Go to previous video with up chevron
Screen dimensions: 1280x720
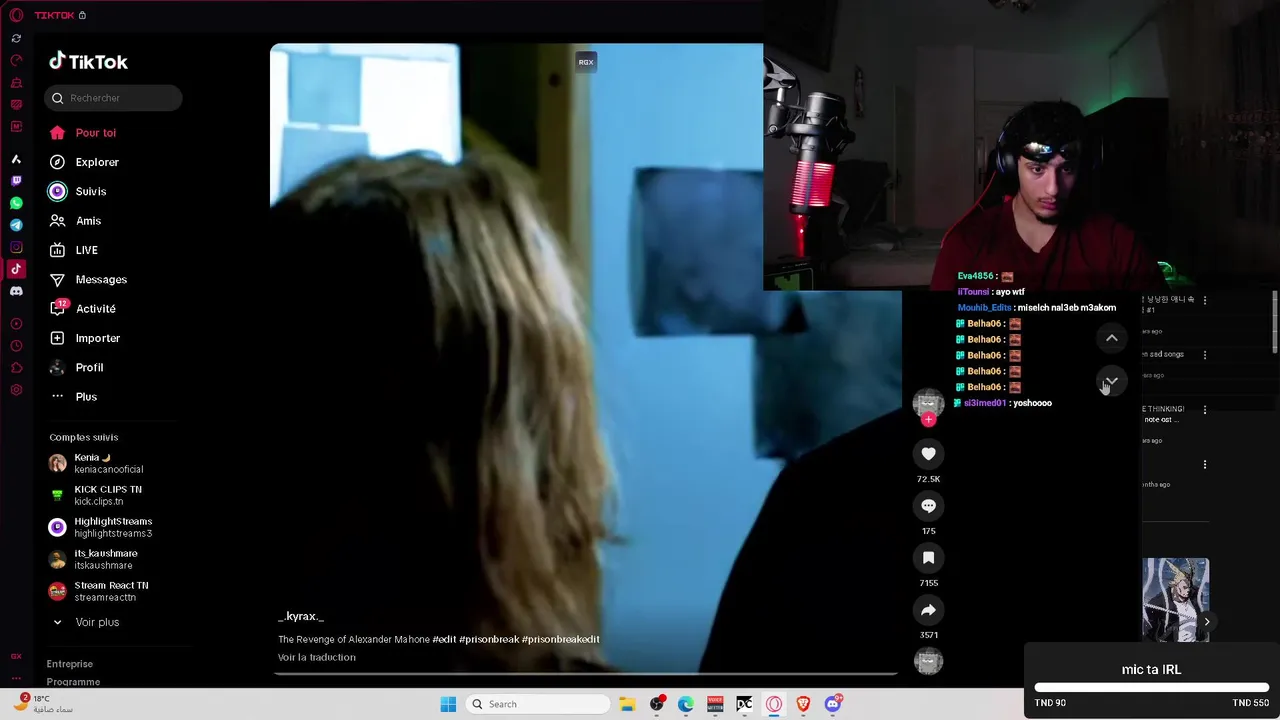(x=1111, y=338)
